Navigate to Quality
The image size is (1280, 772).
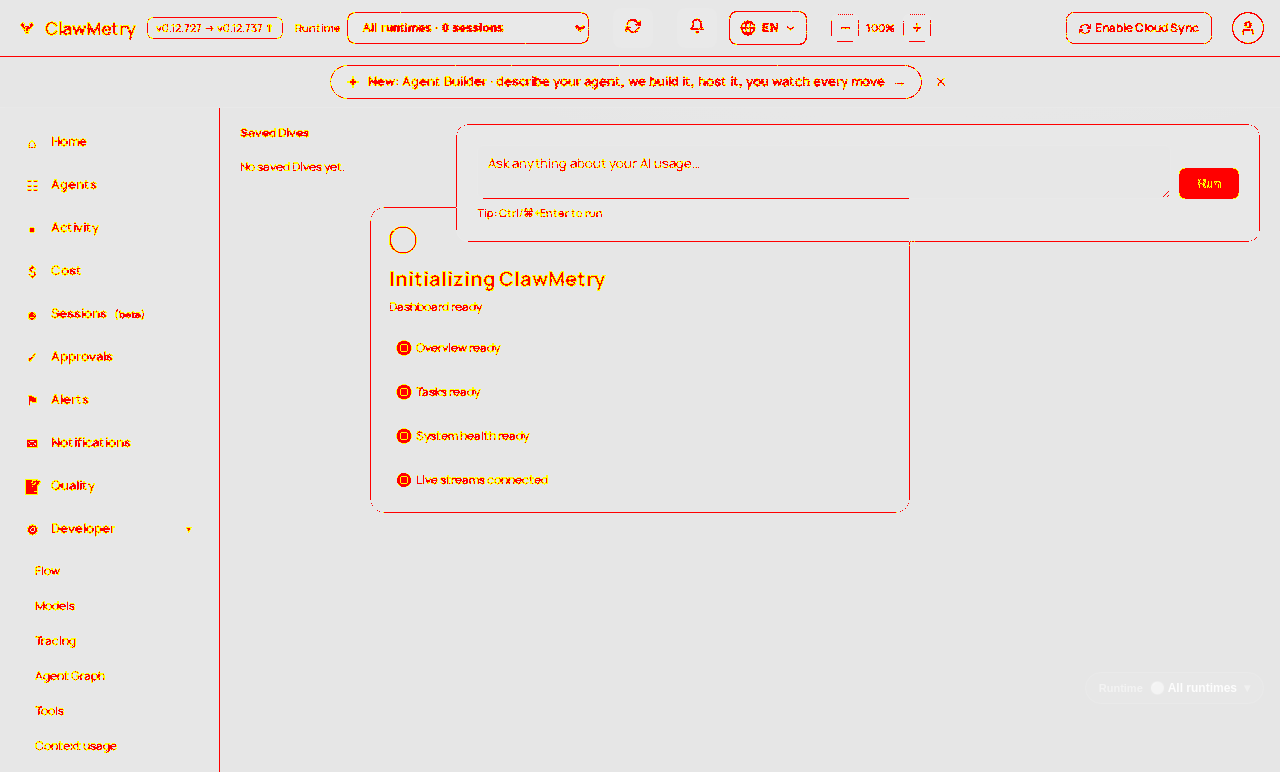[110, 487]
